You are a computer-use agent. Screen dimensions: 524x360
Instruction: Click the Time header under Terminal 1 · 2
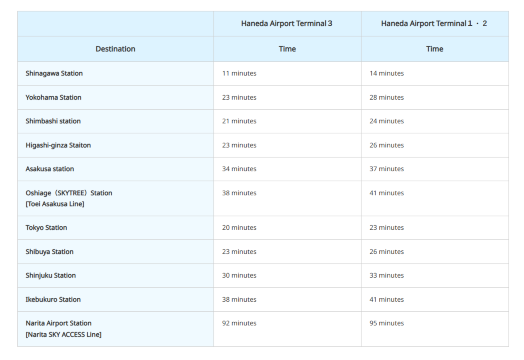click(434, 49)
